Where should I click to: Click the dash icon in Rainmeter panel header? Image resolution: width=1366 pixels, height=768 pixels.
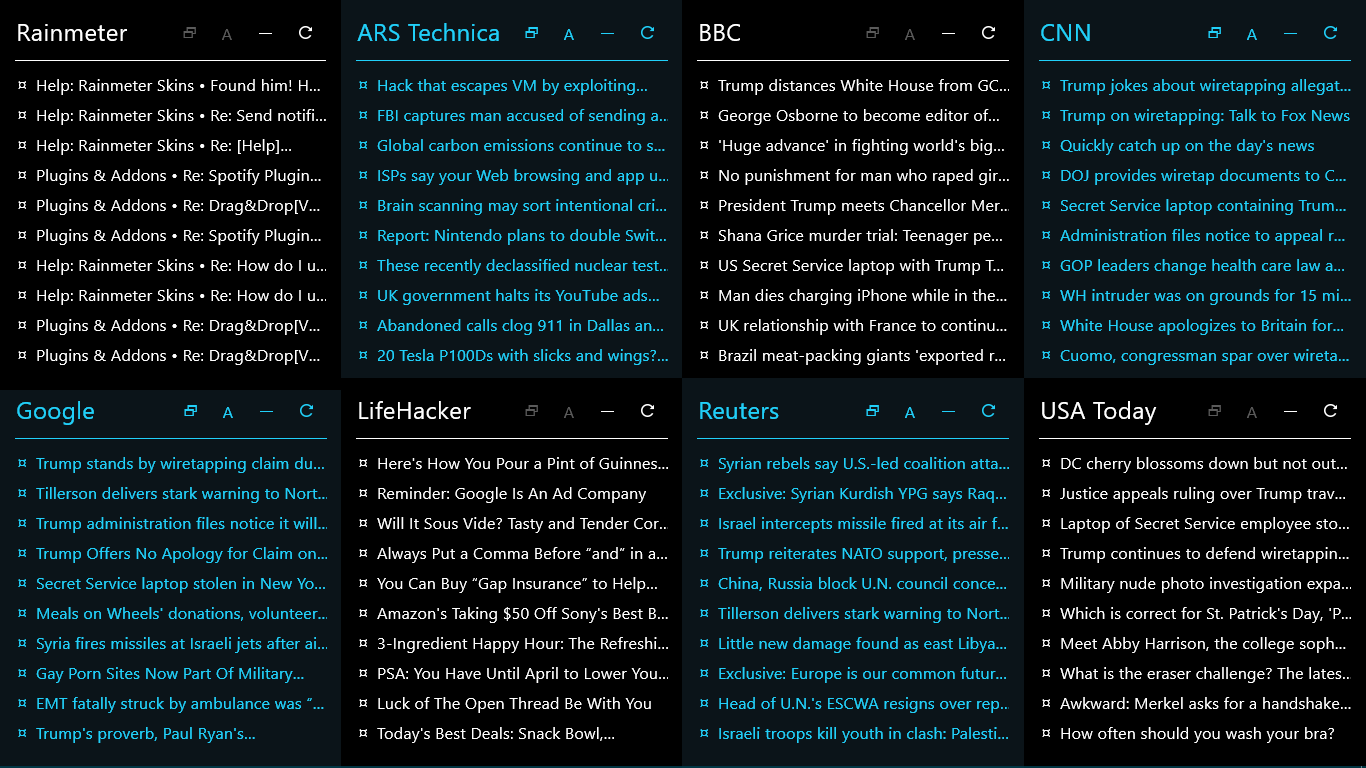pyautogui.click(x=265, y=34)
